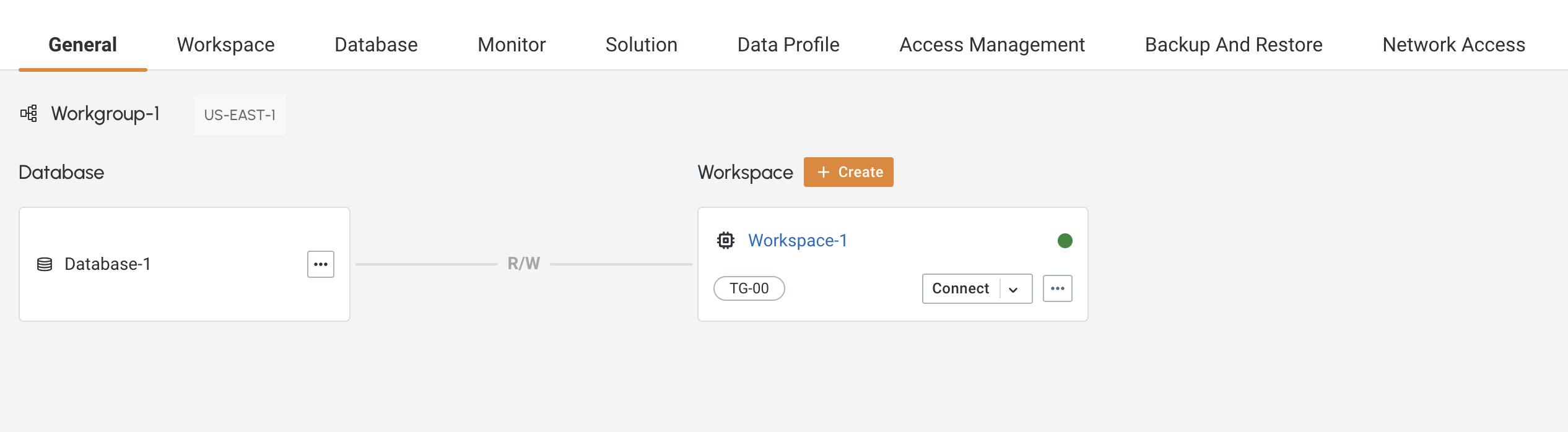Expand the Connect dropdown arrow

[x=1014, y=289]
